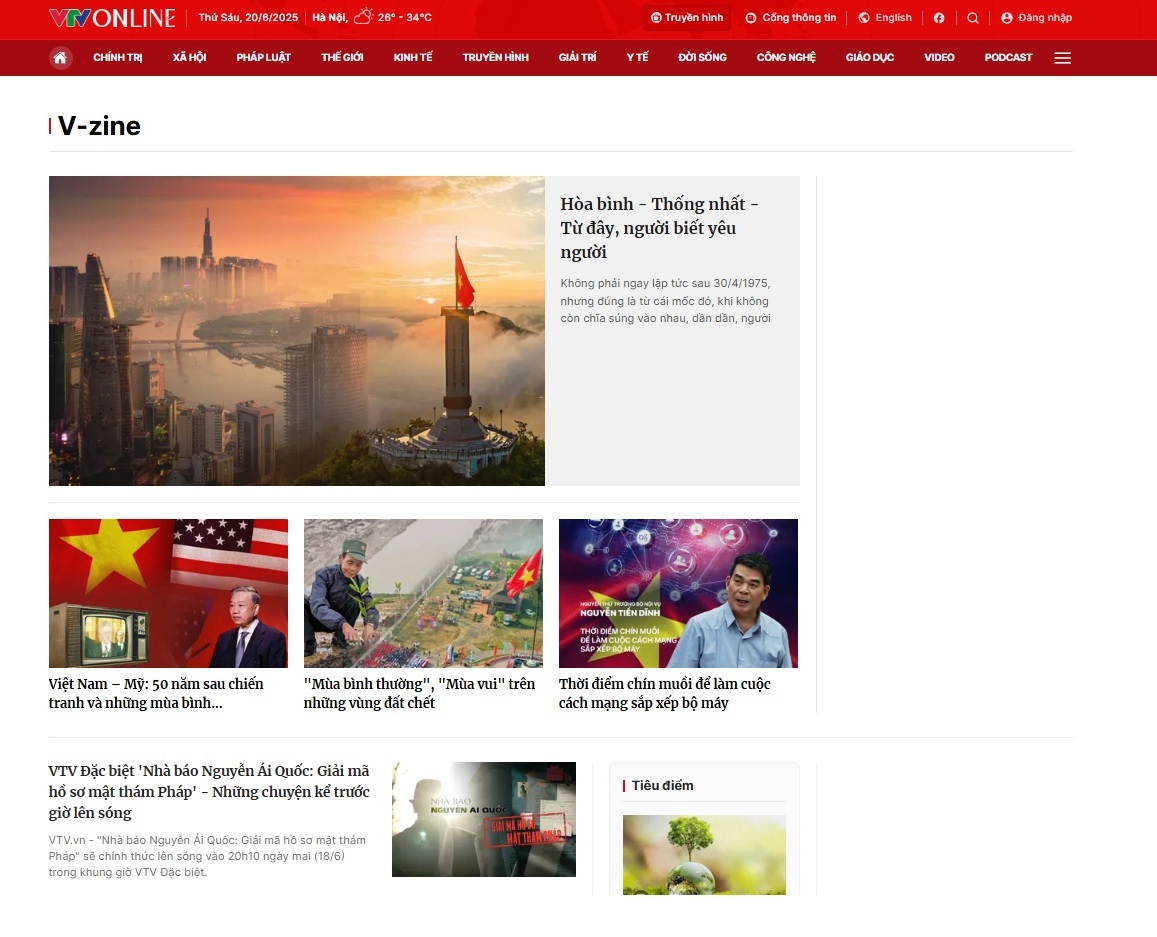Click the weather cloud icon
This screenshot has height=937, width=1157.
(x=363, y=17)
